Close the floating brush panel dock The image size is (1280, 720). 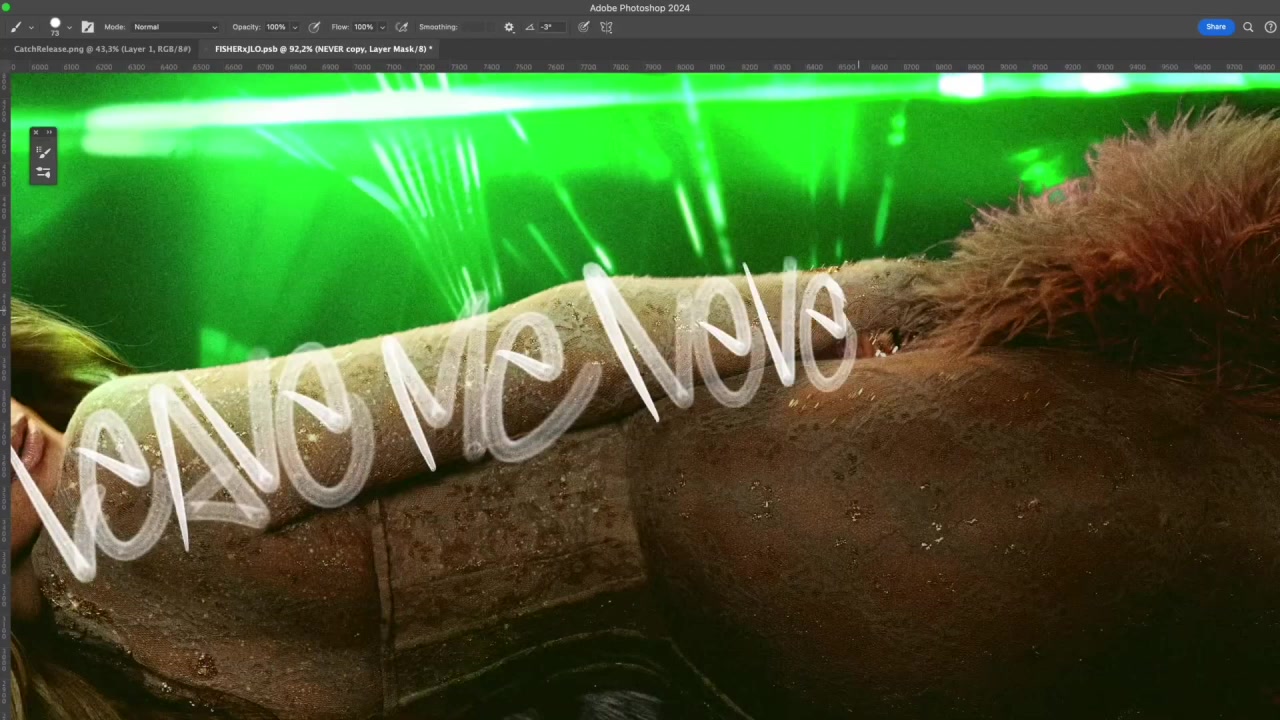(x=36, y=132)
